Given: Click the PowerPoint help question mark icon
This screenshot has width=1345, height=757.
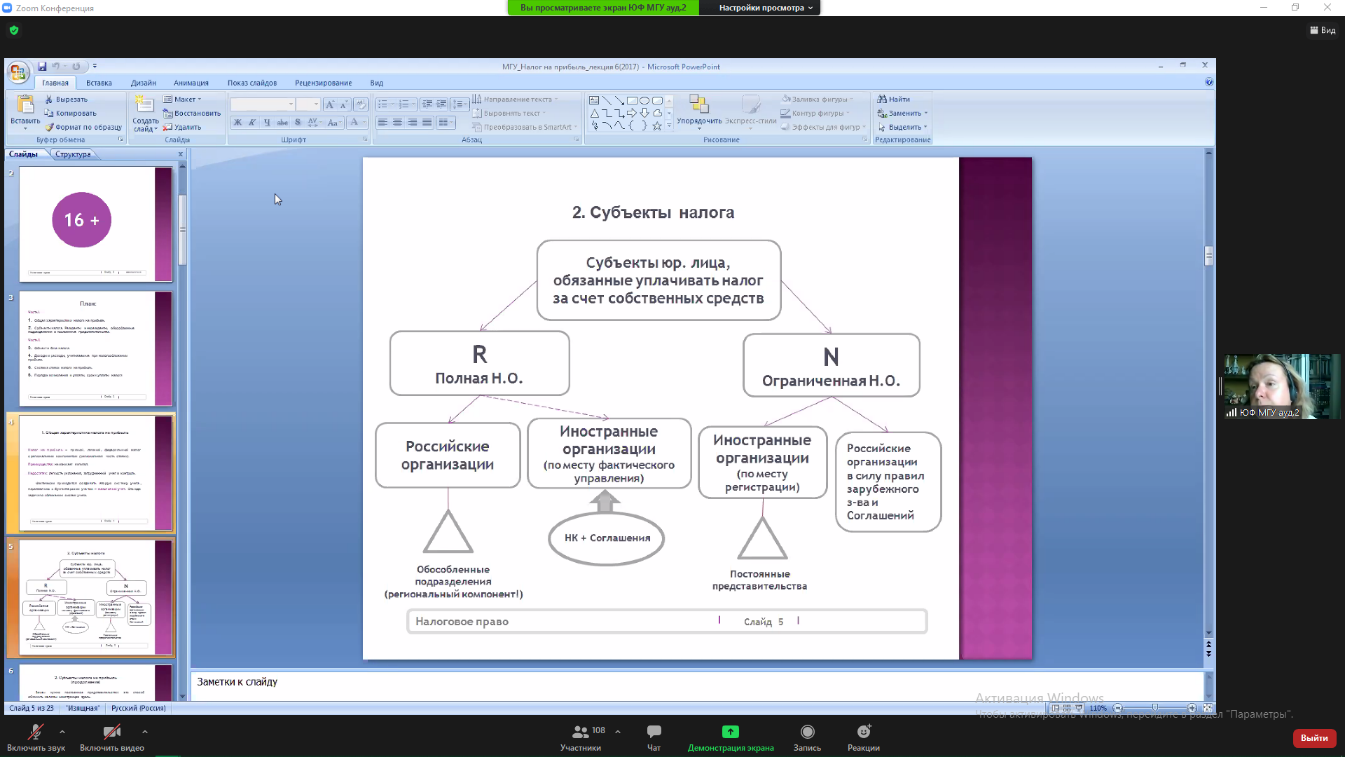Looking at the screenshot, I should coord(1209,83).
